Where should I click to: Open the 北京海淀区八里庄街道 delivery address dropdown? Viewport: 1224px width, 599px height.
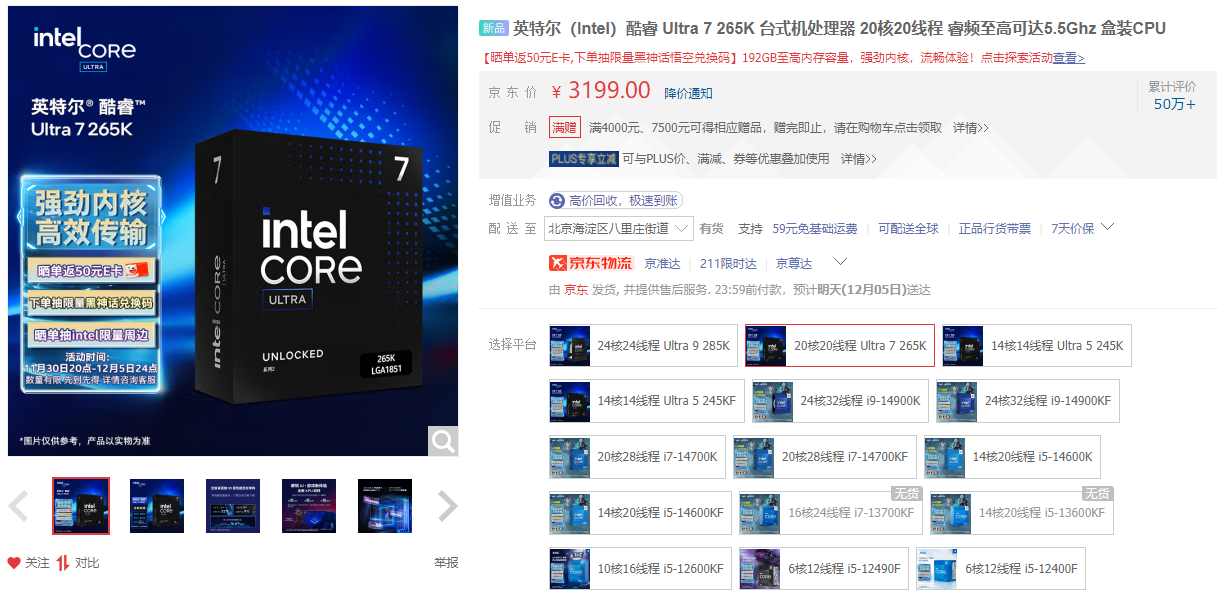(619, 229)
